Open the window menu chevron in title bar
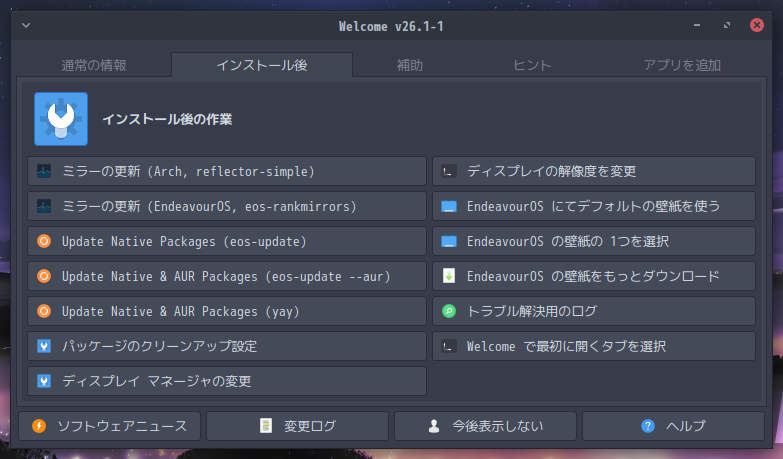The height and width of the screenshot is (459, 783). 26,25
